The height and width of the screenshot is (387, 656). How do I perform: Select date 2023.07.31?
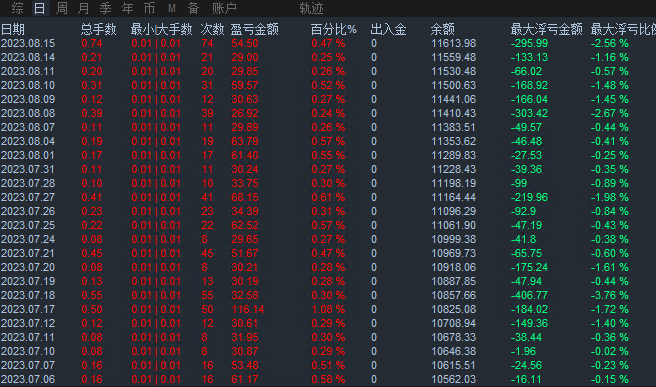(x=28, y=169)
